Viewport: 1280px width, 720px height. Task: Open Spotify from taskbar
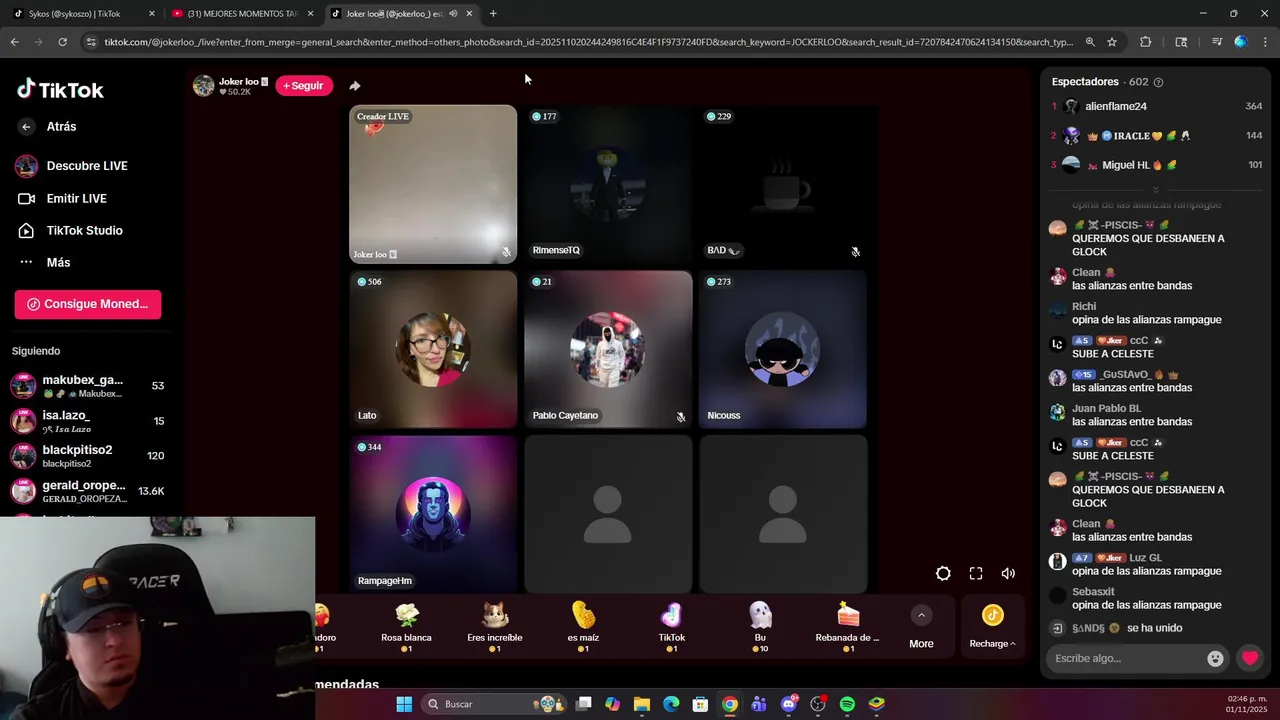point(847,704)
